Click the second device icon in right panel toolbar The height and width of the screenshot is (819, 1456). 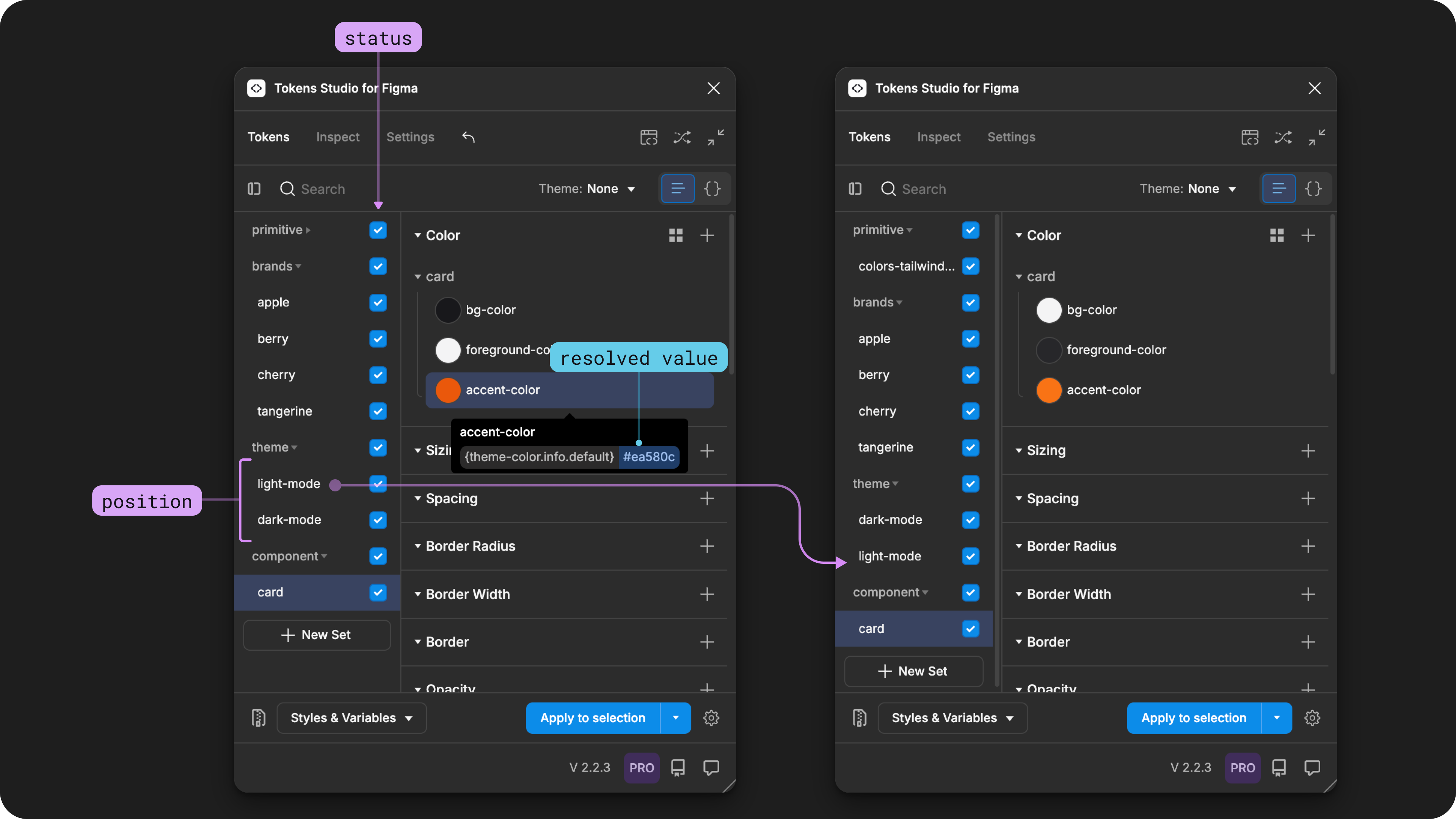coord(1279,767)
